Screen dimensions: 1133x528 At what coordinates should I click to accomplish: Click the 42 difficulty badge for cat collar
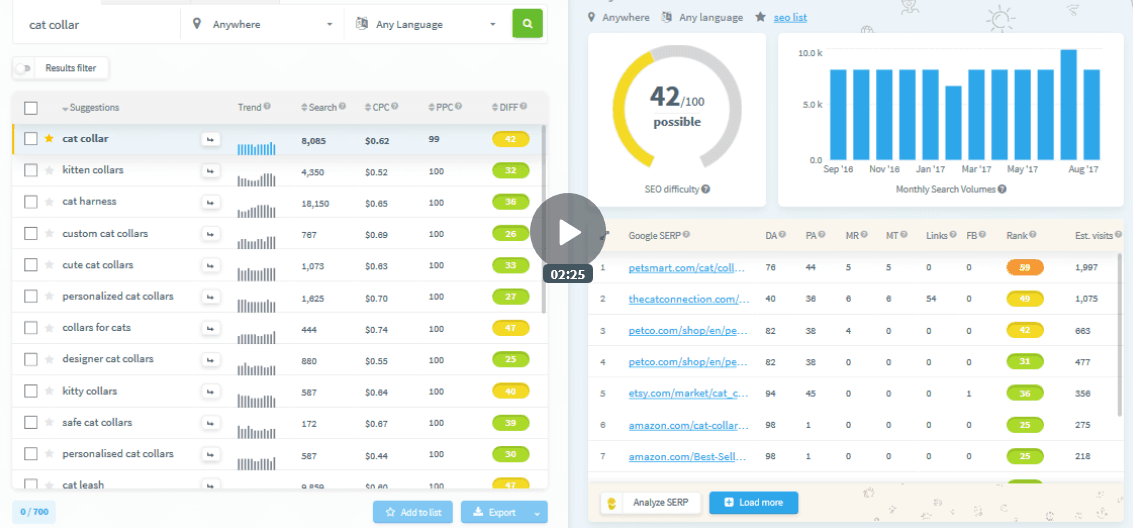510,139
